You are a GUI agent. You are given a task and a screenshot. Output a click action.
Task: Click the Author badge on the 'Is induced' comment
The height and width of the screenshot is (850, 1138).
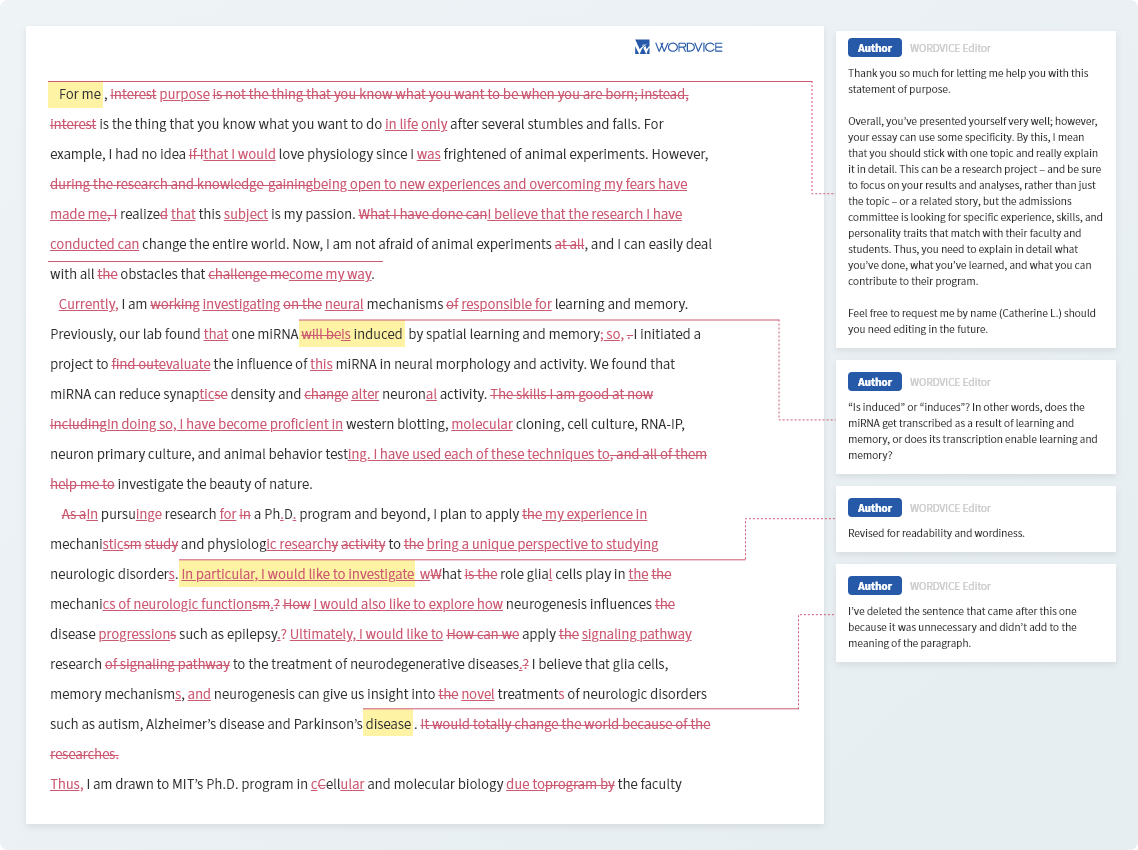pos(874,381)
